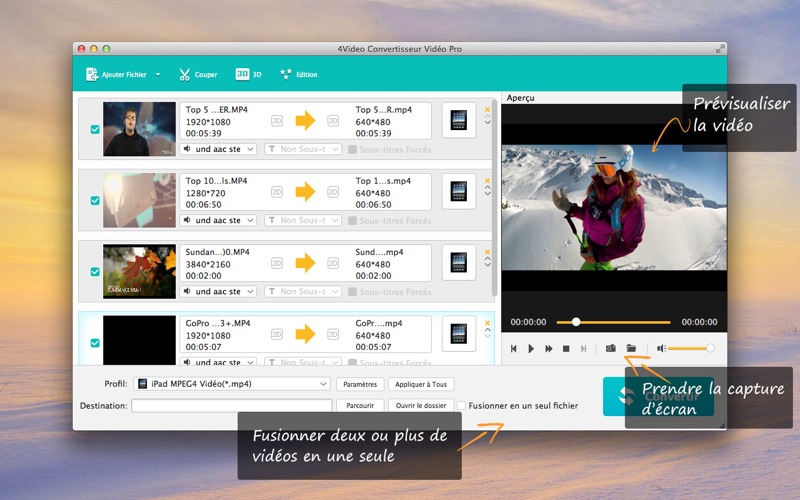Image resolution: width=800 pixels, height=500 pixels.
Task: Click the Destination path input field
Action: pyautogui.click(x=232, y=406)
